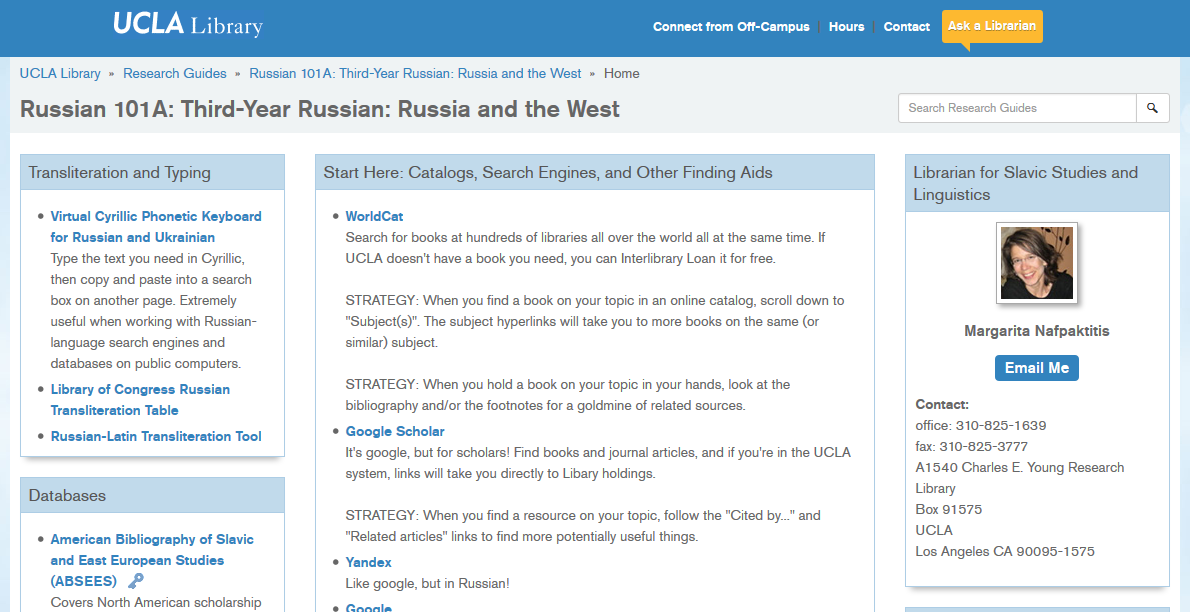The image size is (1190, 612).
Task: Click the Email Me button
Action: 1037,368
